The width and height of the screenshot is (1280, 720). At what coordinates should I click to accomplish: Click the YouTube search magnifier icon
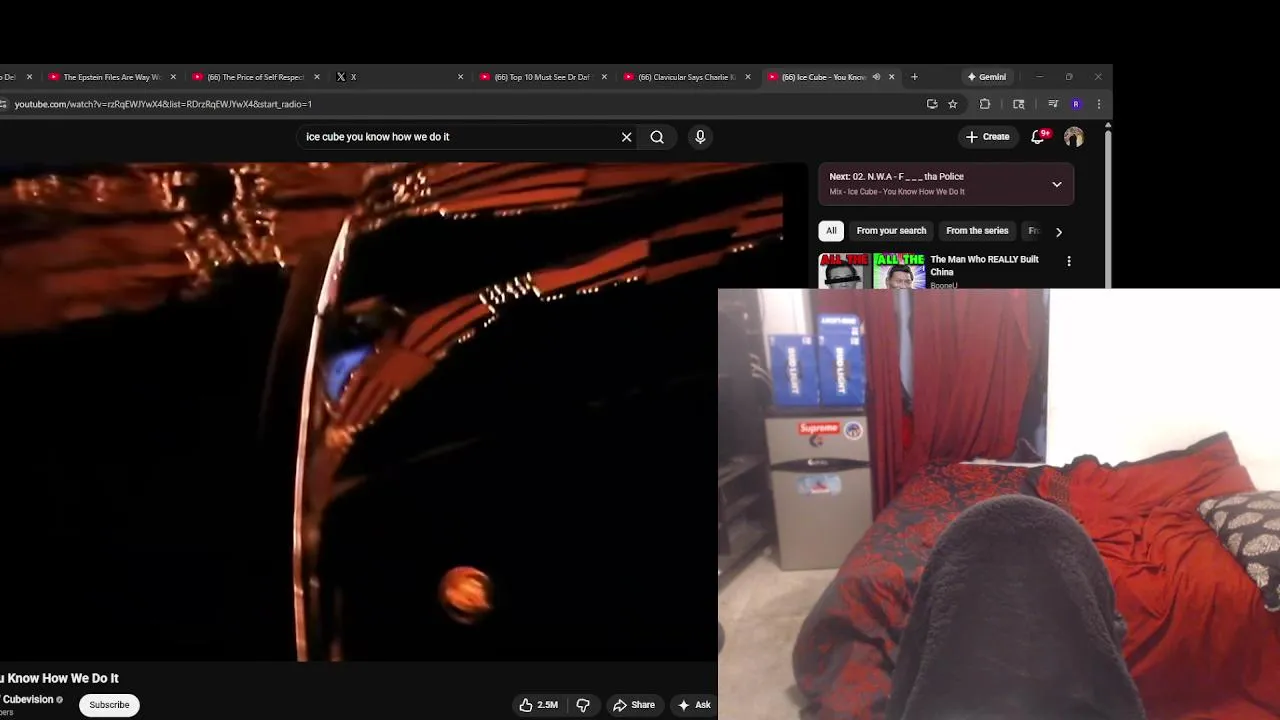pos(657,137)
